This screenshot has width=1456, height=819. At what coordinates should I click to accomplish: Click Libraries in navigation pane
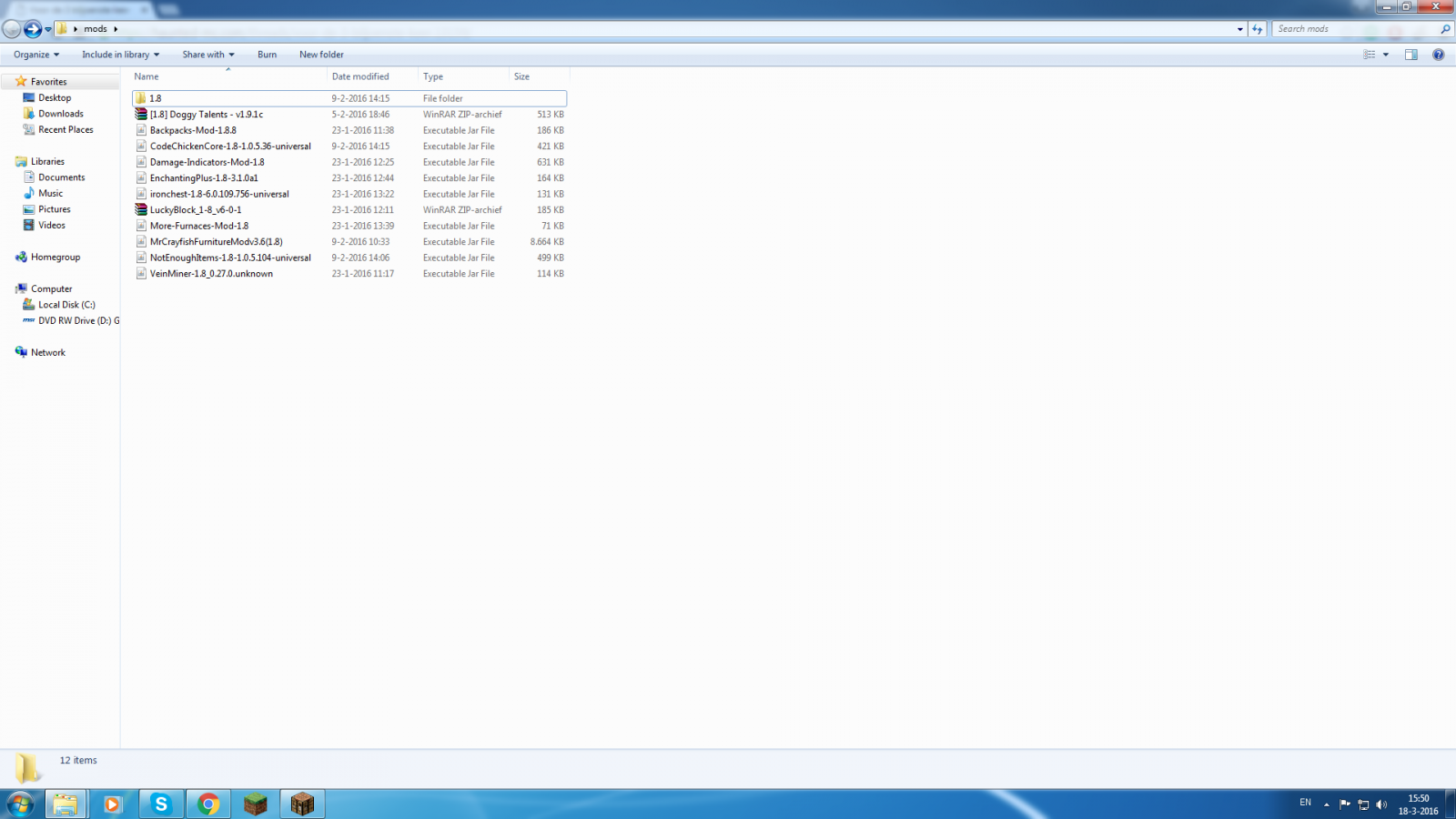point(47,162)
